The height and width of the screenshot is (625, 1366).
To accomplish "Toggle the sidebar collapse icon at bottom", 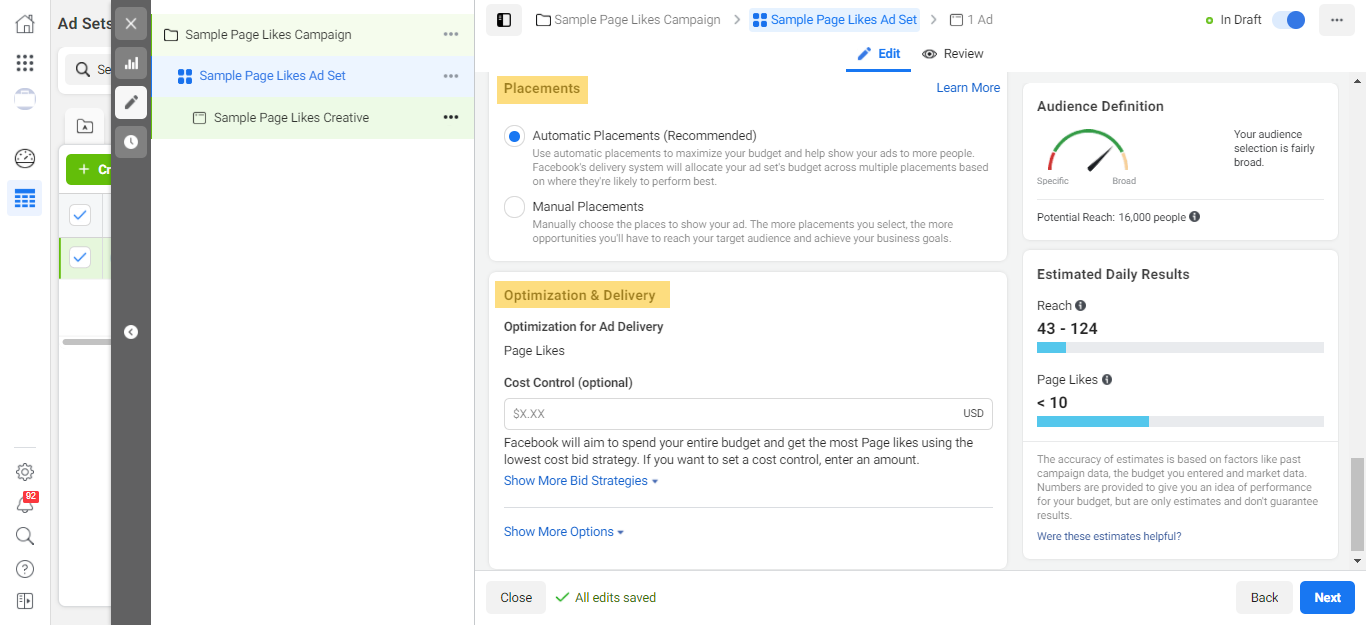I will (x=25, y=601).
